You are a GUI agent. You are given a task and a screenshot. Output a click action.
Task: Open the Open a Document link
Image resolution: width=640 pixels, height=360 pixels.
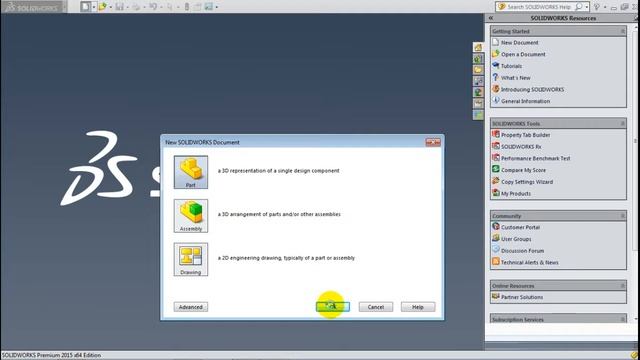tap(523, 54)
